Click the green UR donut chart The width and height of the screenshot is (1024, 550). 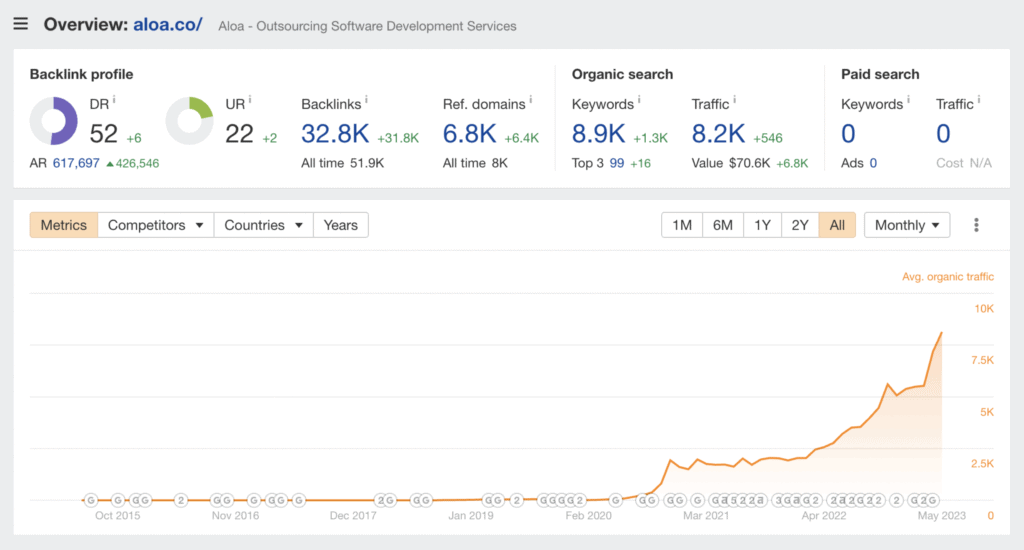coord(189,121)
